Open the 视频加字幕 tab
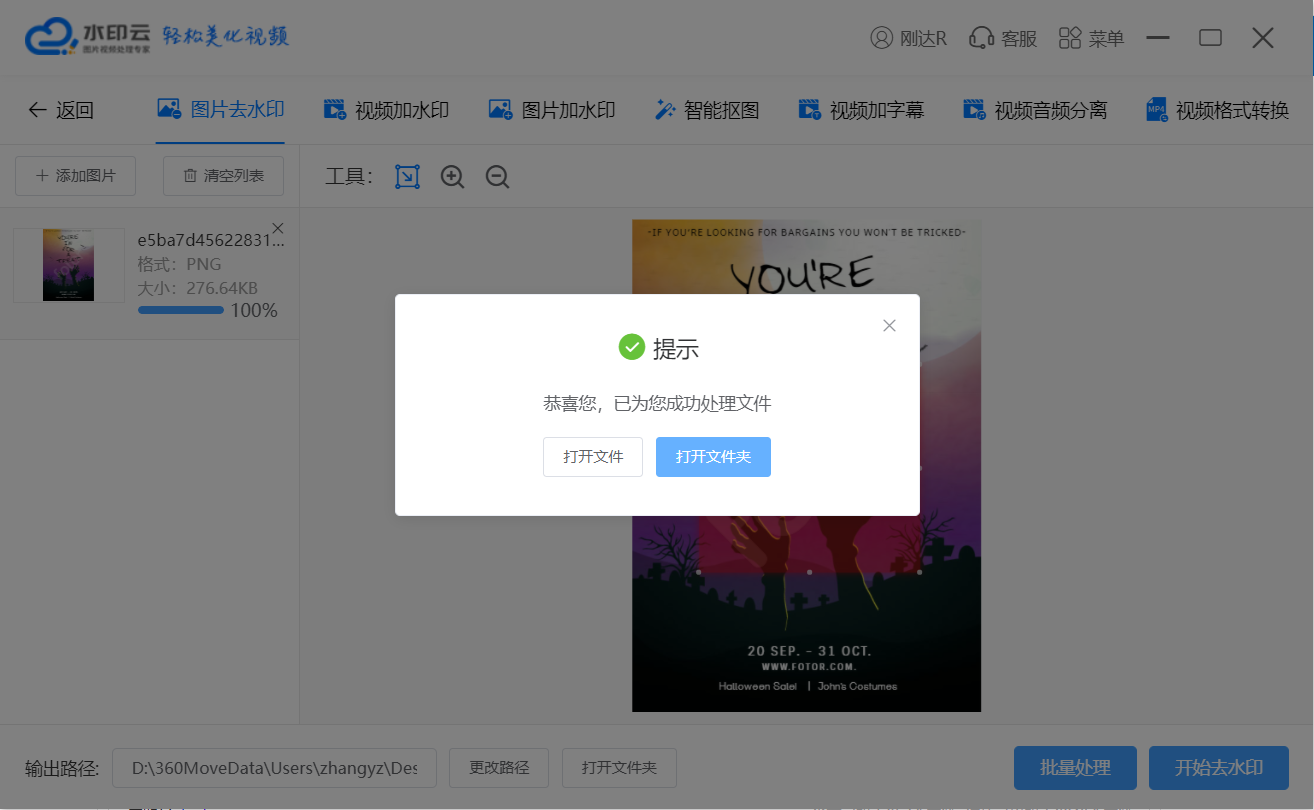This screenshot has width=1314, height=810. [x=861, y=110]
